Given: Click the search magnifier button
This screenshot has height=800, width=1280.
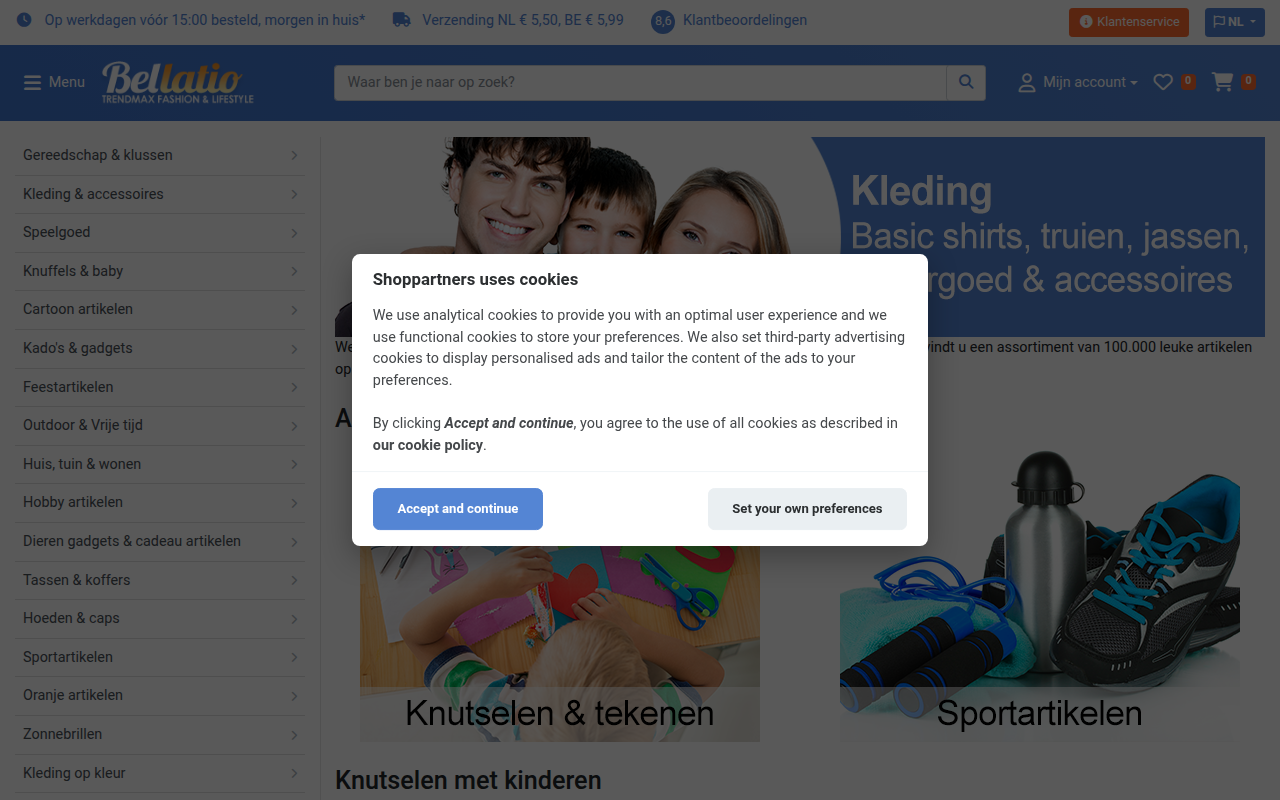Looking at the screenshot, I should pos(966,83).
